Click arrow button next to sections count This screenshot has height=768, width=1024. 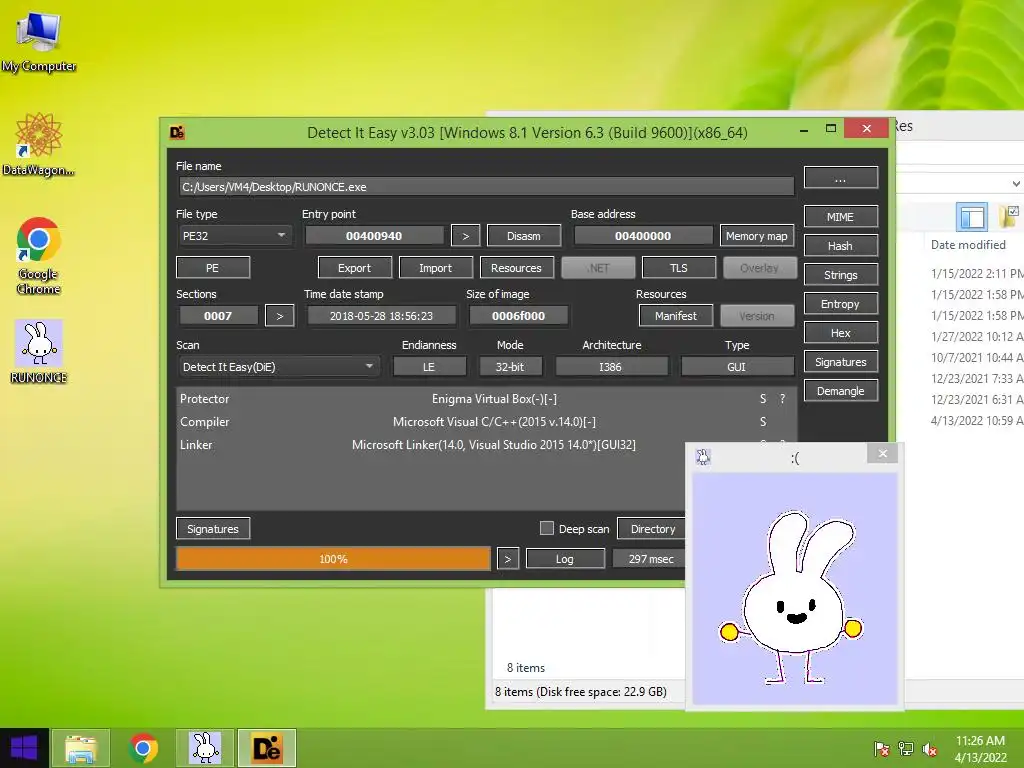[x=280, y=316]
